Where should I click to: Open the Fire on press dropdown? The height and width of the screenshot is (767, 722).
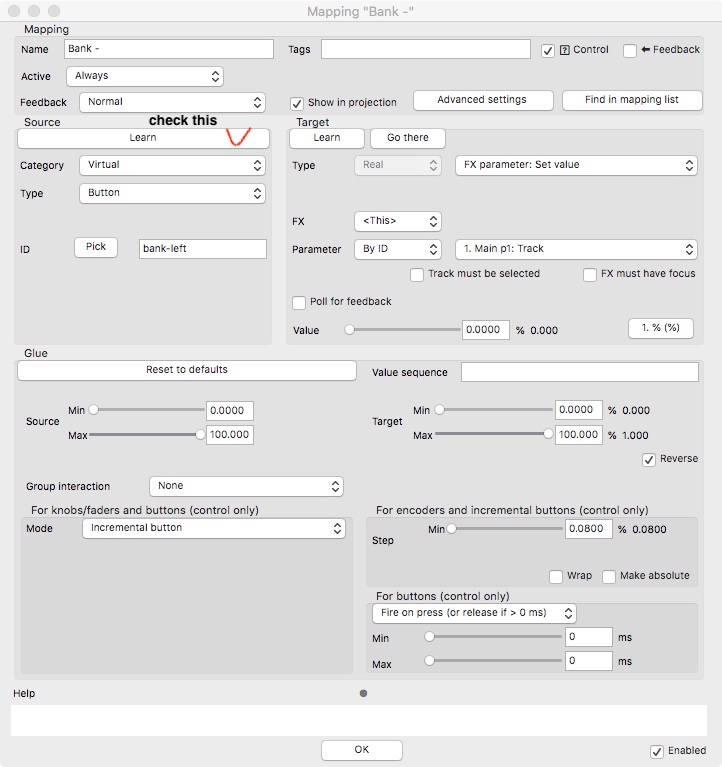(474, 613)
